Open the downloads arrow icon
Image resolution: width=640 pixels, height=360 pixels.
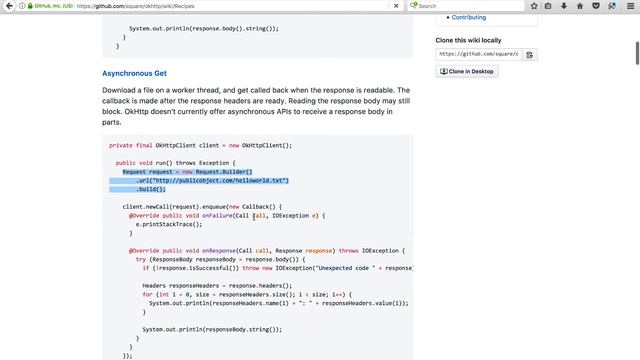click(564, 6)
